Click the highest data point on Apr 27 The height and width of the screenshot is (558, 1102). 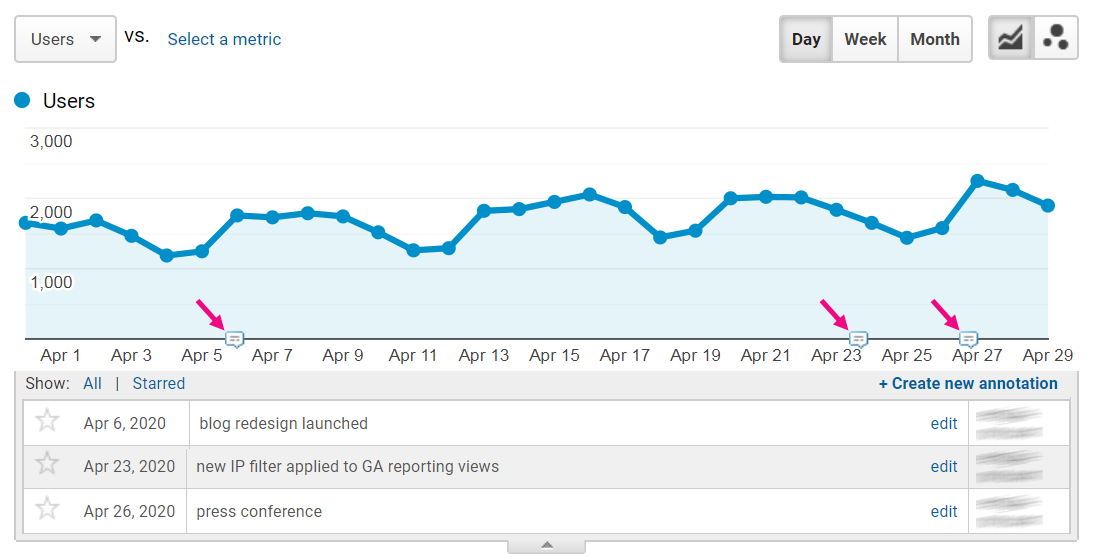coord(977,181)
